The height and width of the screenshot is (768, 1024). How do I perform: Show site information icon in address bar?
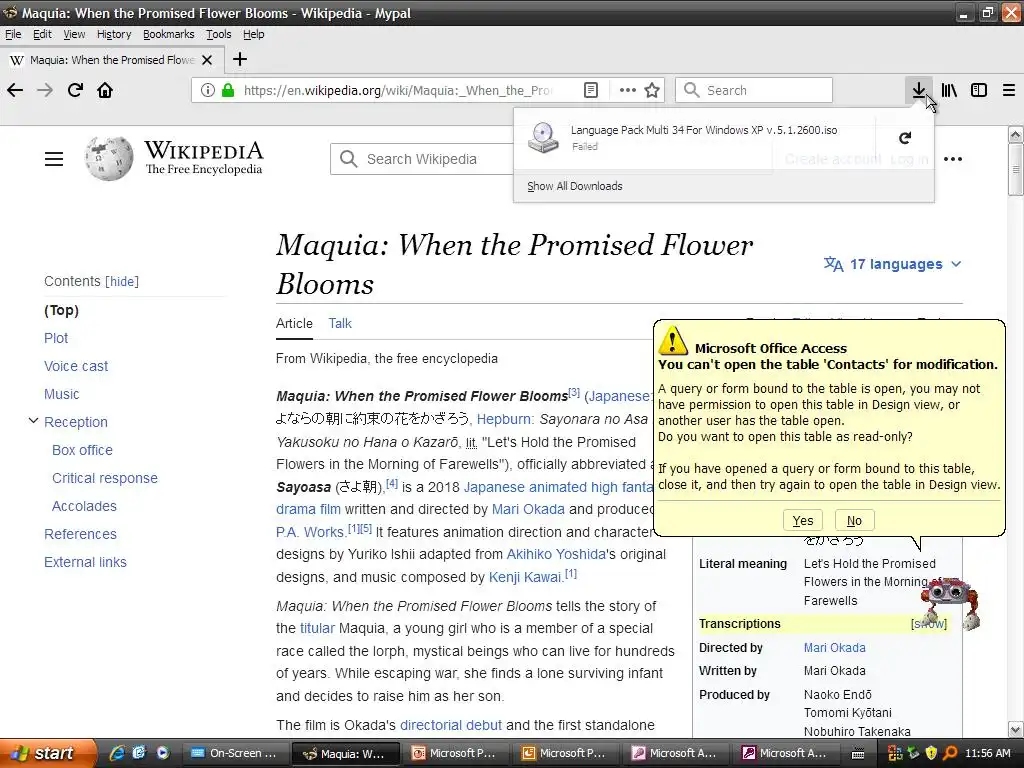tap(208, 90)
